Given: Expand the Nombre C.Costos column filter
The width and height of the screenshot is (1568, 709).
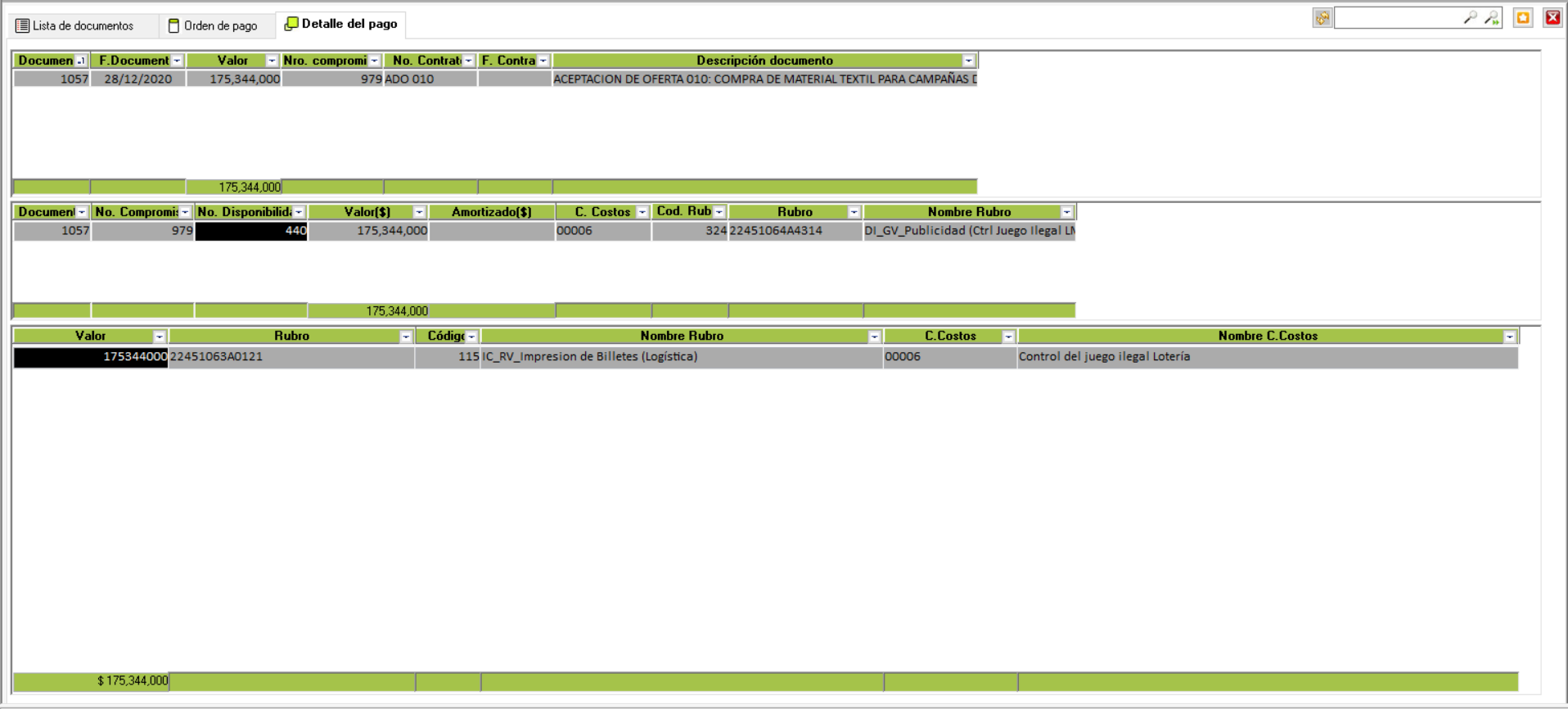Looking at the screenshot, I should coord(1509,336).
